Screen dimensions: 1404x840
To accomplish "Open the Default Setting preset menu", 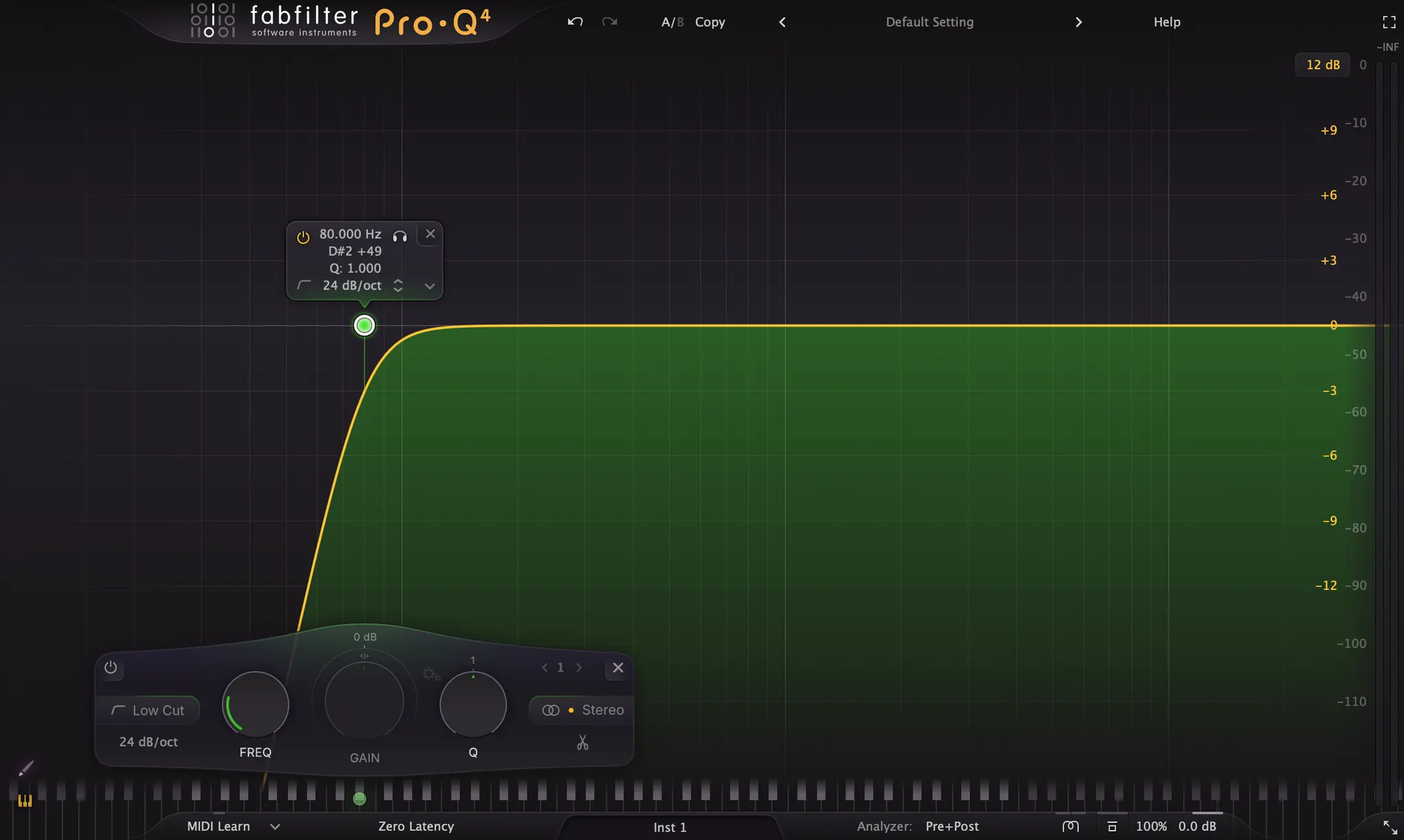I will [929, 22].
